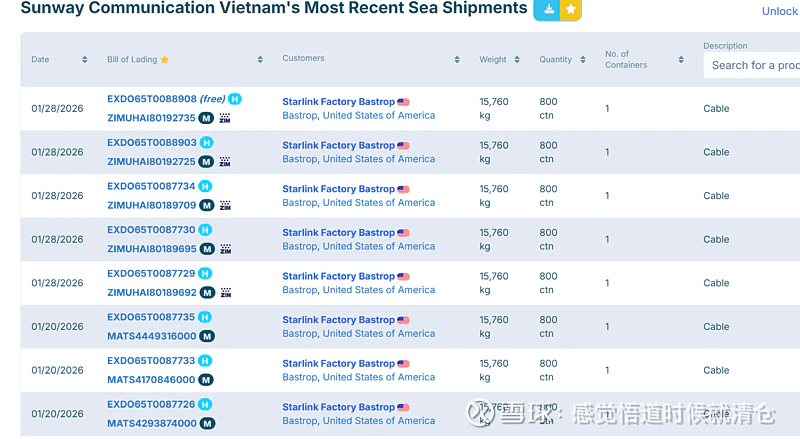Screen dimensions: 800x439
Task: Click the M badge beside MATS4293874000
Action: (x=206, y=423)
